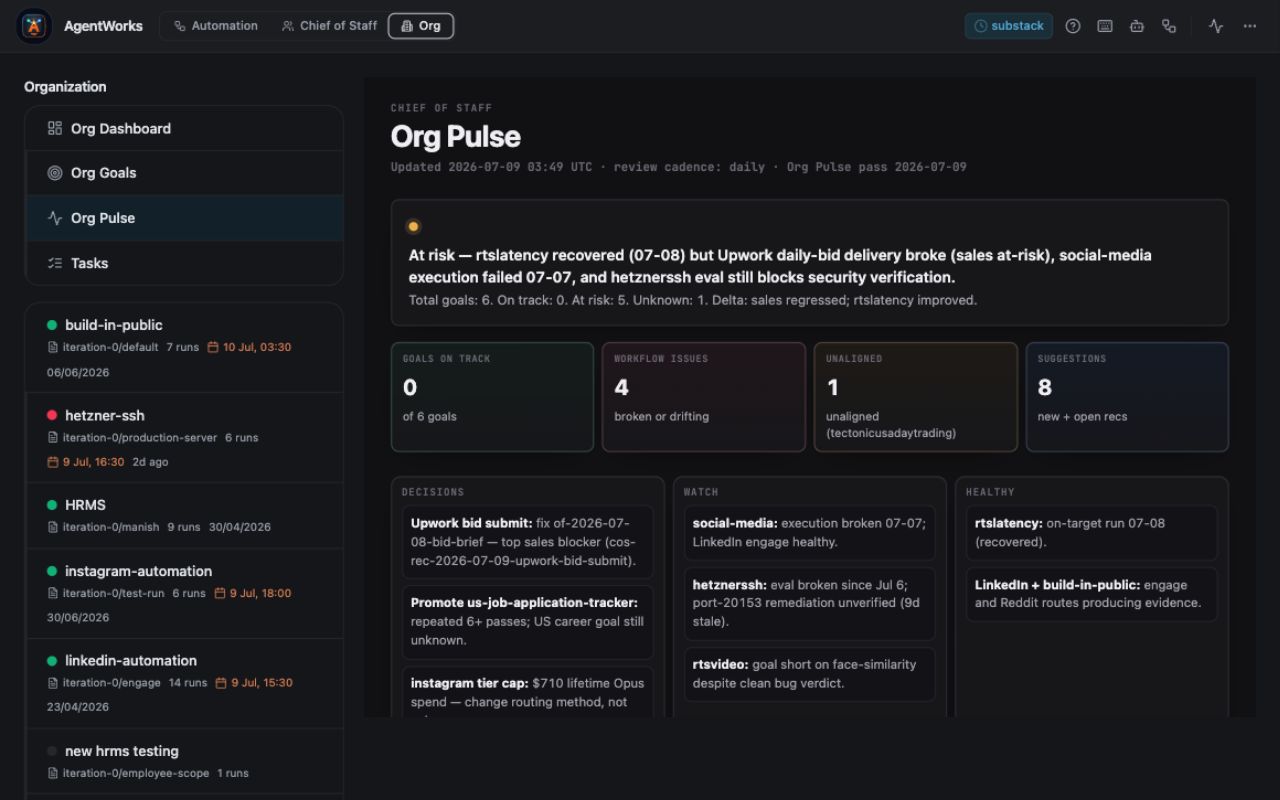Click the keyboard shortcuts icon
This screenshot has width=1280, height=800.
click(1105, 26)
